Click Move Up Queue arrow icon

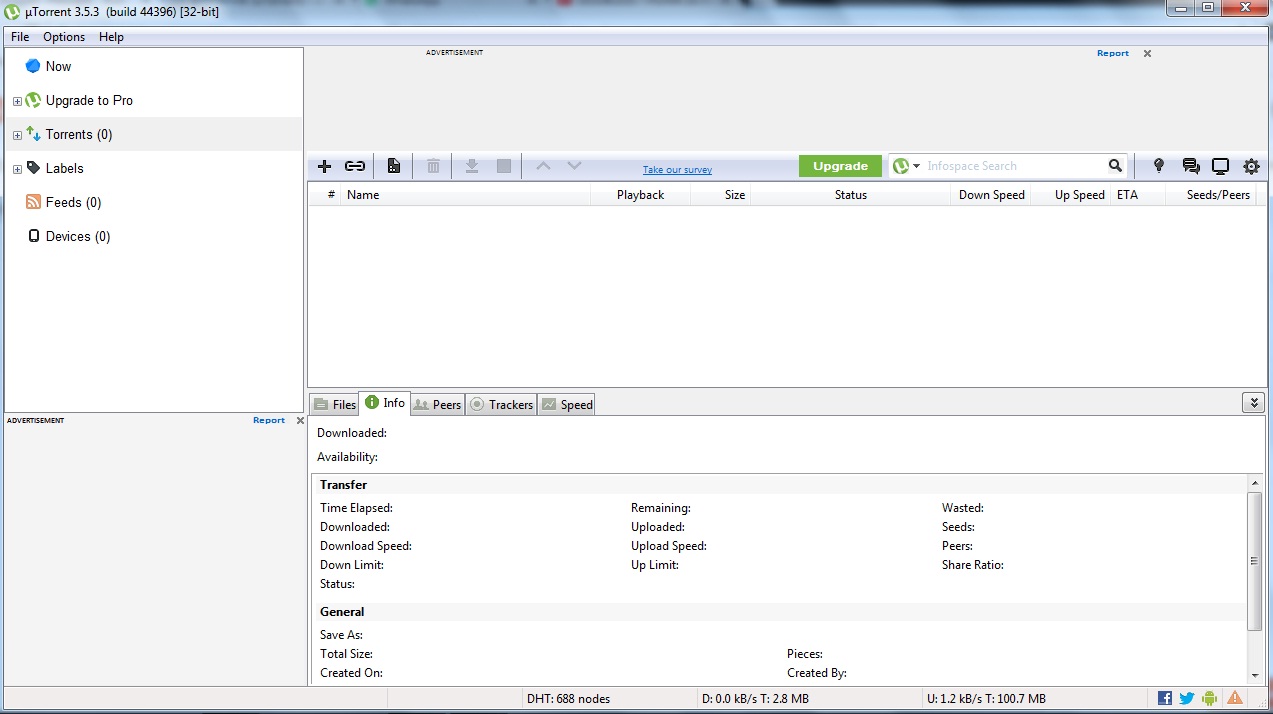(543, 166)
